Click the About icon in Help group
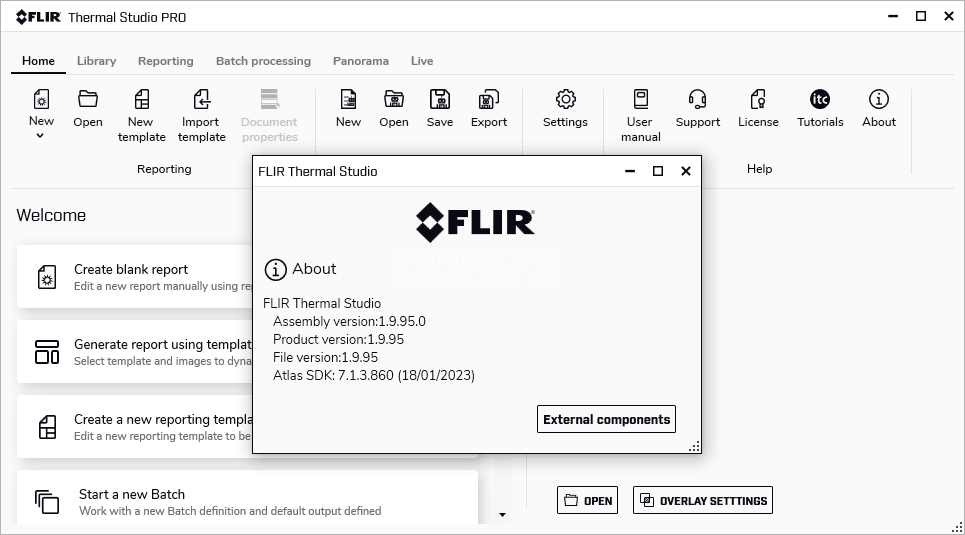 [879, 99]
